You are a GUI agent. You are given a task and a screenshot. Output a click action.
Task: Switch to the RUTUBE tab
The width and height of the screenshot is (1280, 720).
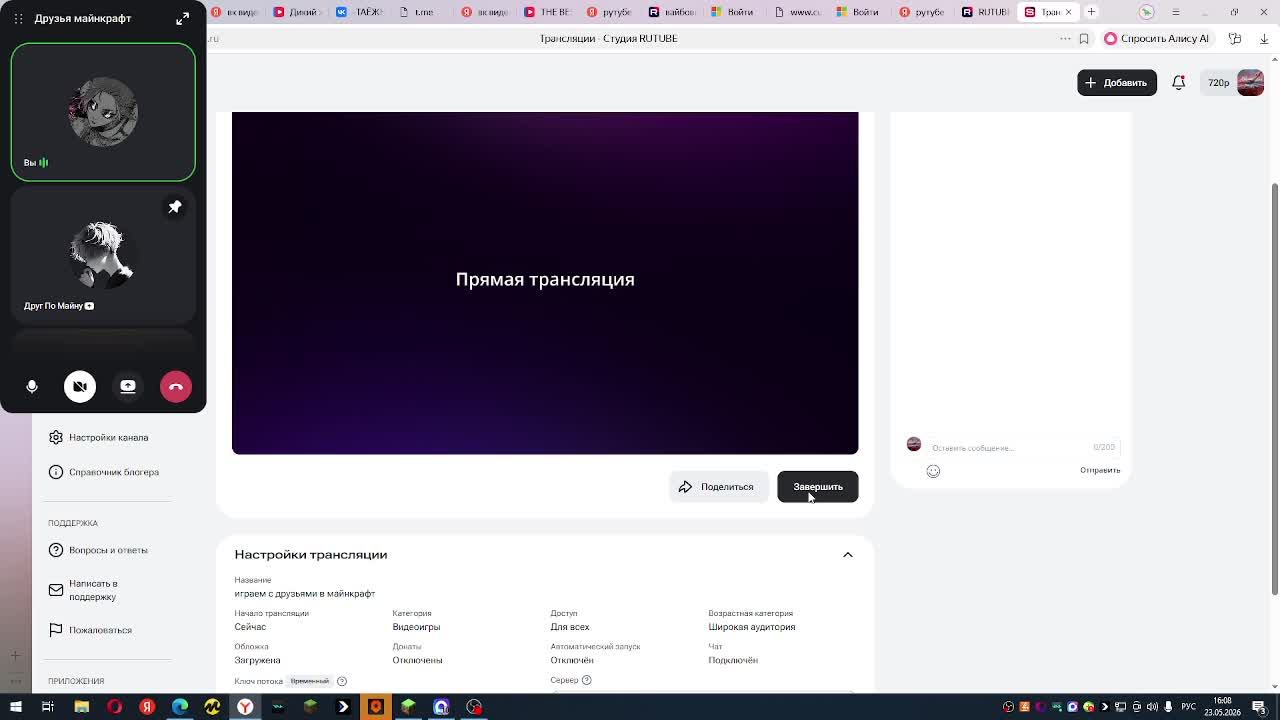tap(985, 12)
